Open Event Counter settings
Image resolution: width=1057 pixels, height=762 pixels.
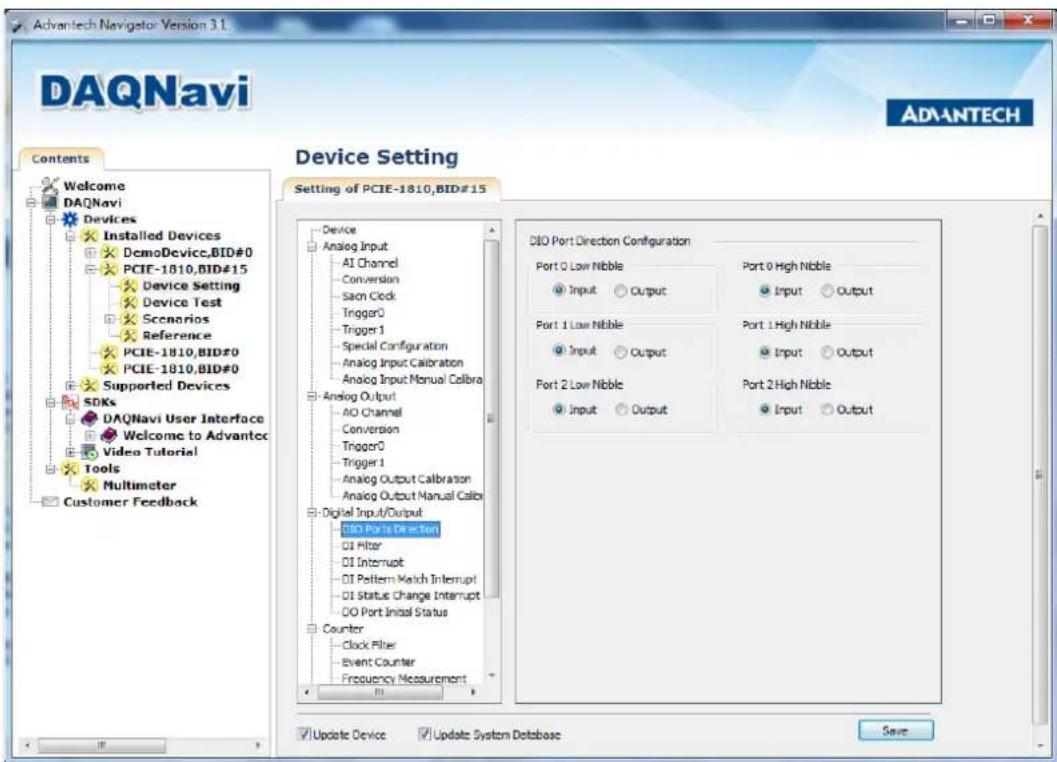coord(378,662)
